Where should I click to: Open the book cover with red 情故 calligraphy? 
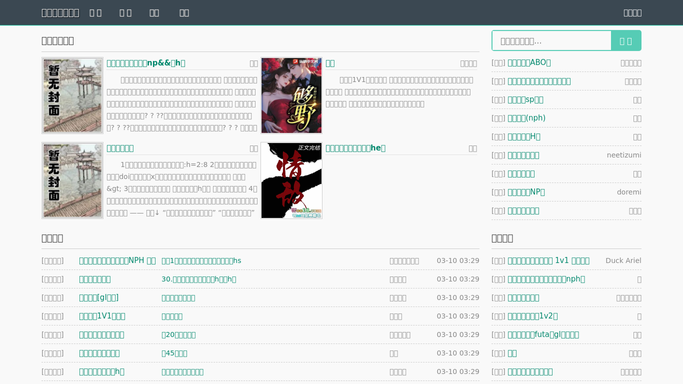click(x=291, y=180)
